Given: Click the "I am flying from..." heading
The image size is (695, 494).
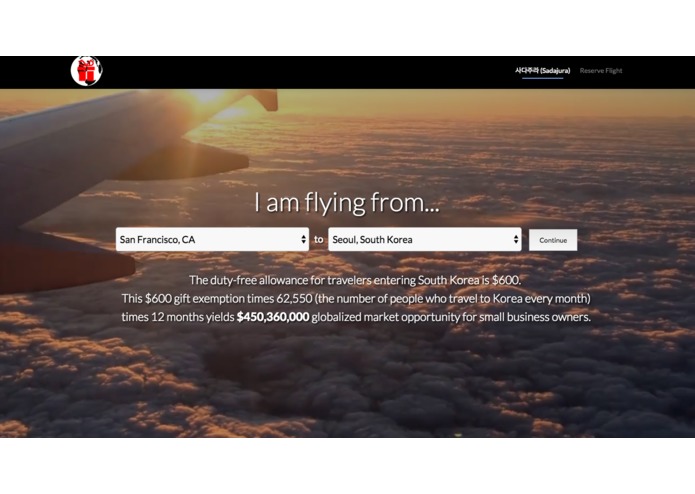Looking at the screenshot, I should [x=347, y=203].
